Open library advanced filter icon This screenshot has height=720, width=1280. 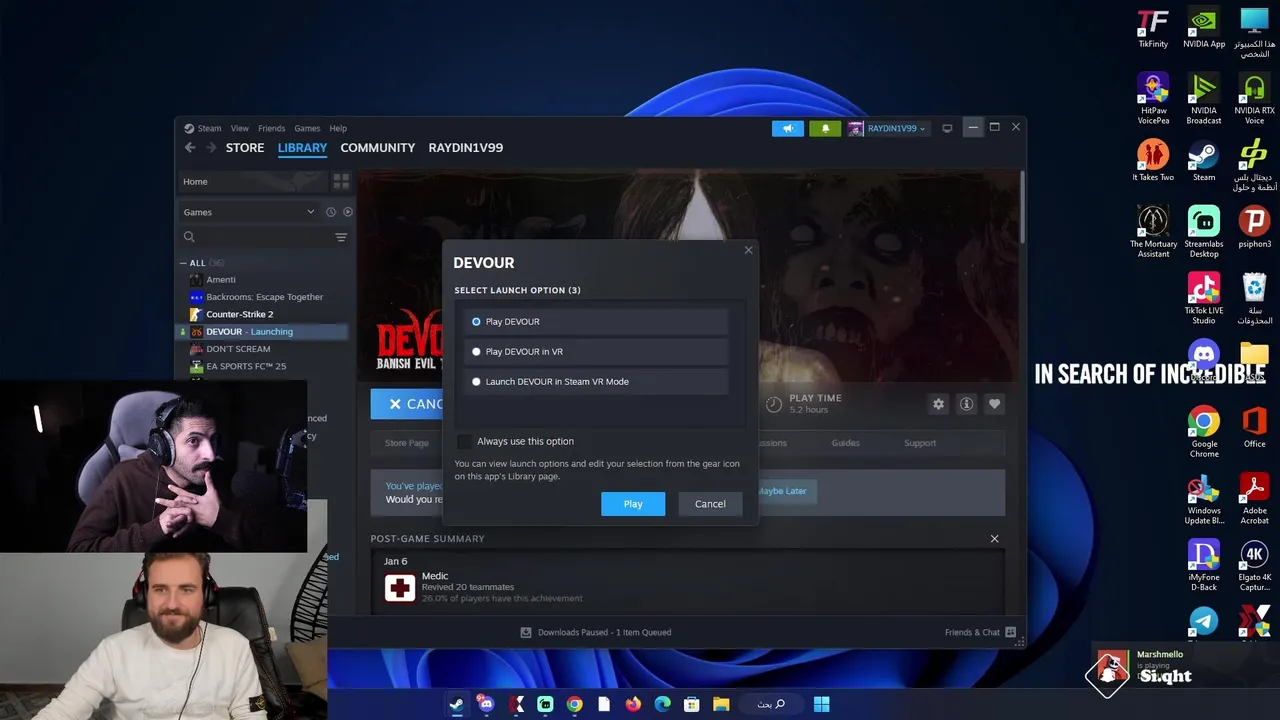pyautogui.click(x=341, y=237)
